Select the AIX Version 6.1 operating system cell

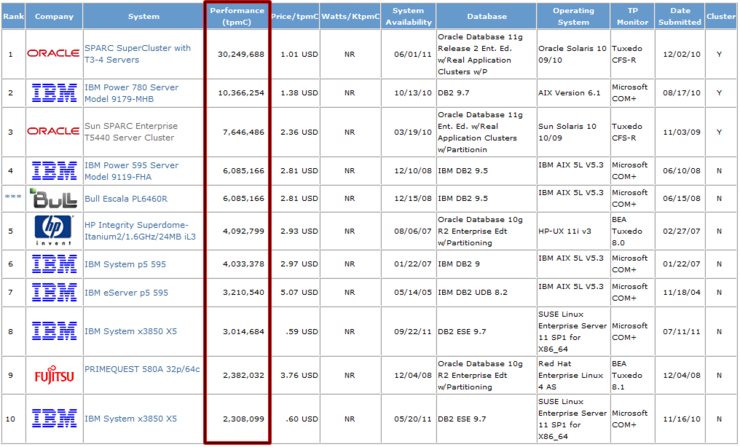[569, 93]
